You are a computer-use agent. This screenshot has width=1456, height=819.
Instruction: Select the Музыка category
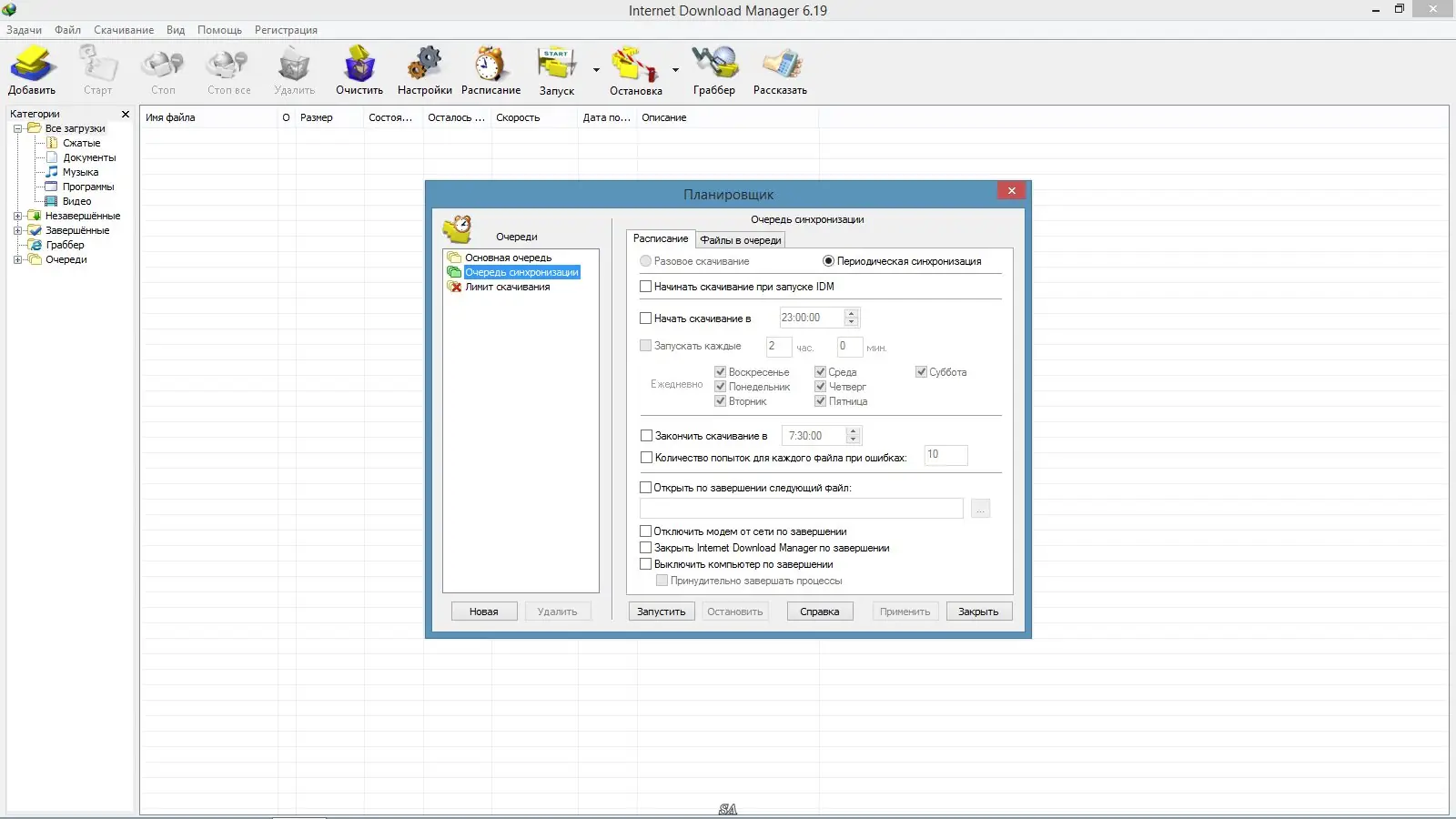click(80, 172)
